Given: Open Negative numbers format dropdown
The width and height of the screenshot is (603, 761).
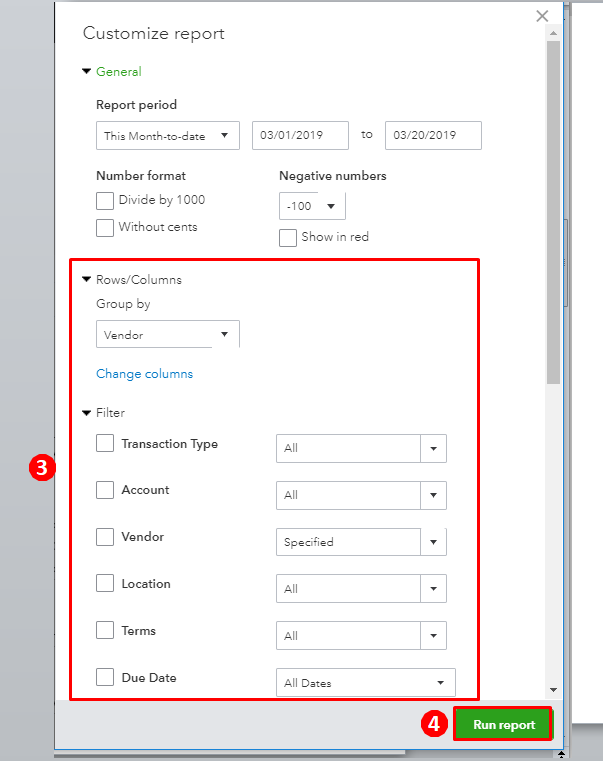Looking at the screenshot, I should coord(312,206).
